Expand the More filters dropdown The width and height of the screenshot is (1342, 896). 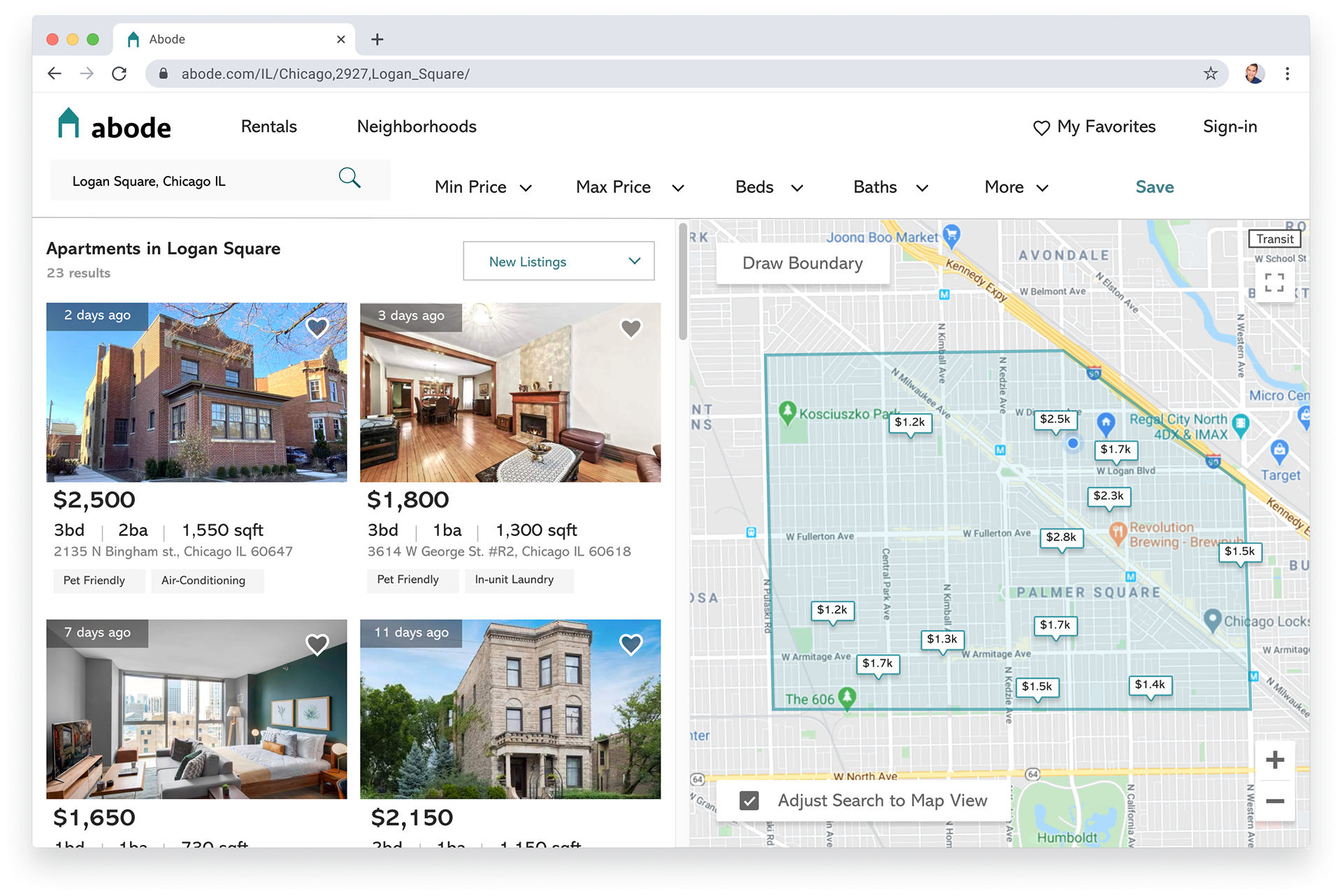point(1017,187)
